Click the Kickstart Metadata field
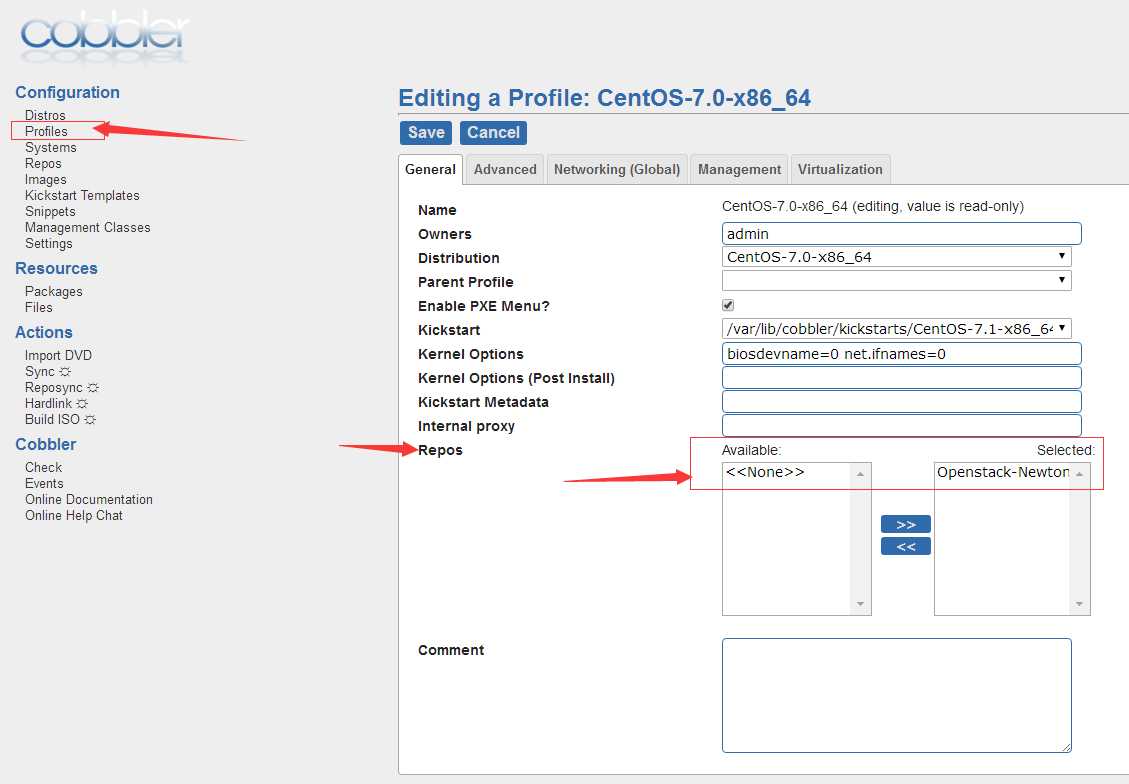 (901, 401)
